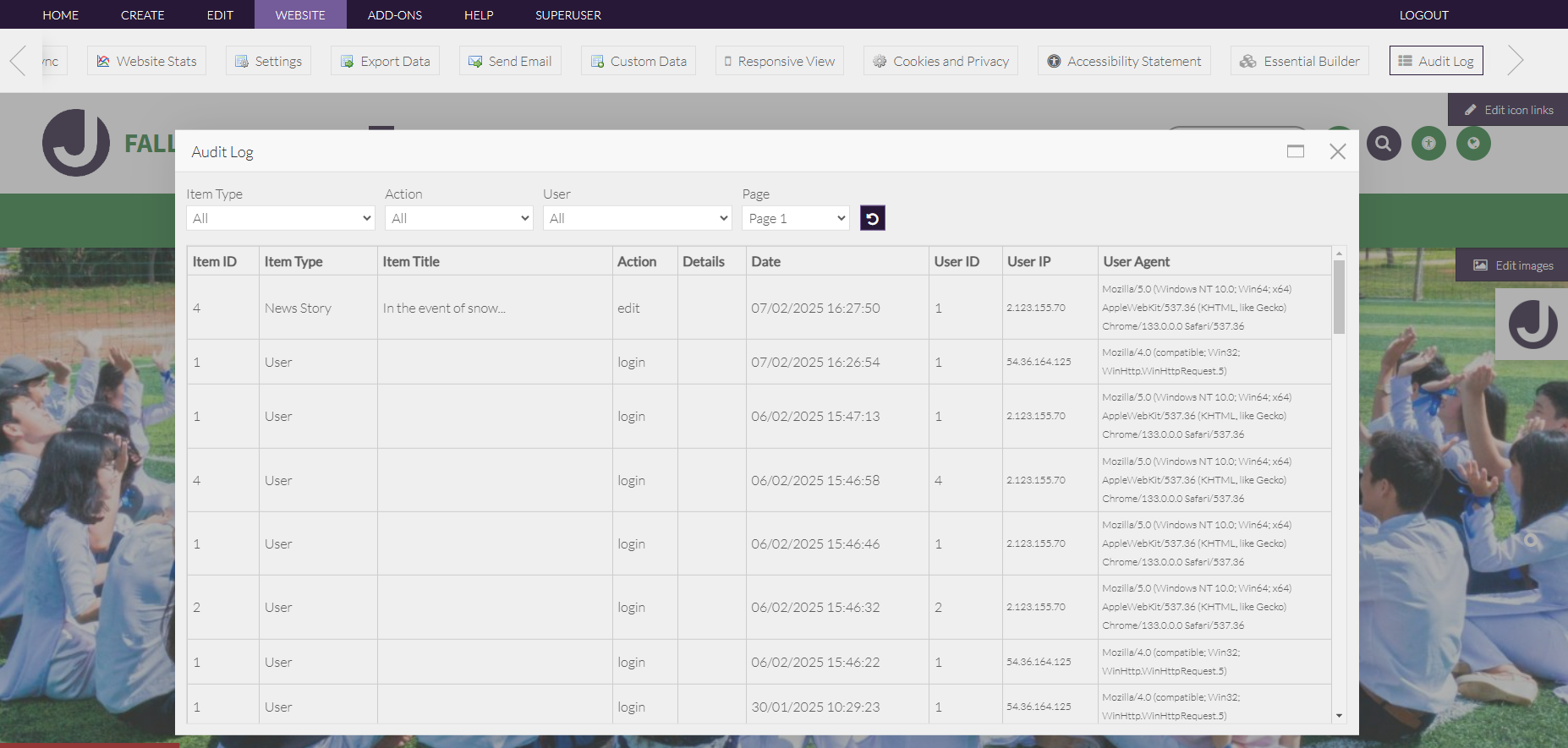Click the search magnifier icon
Viewport: 1568px width, 748px height.
pos(1383,144)
